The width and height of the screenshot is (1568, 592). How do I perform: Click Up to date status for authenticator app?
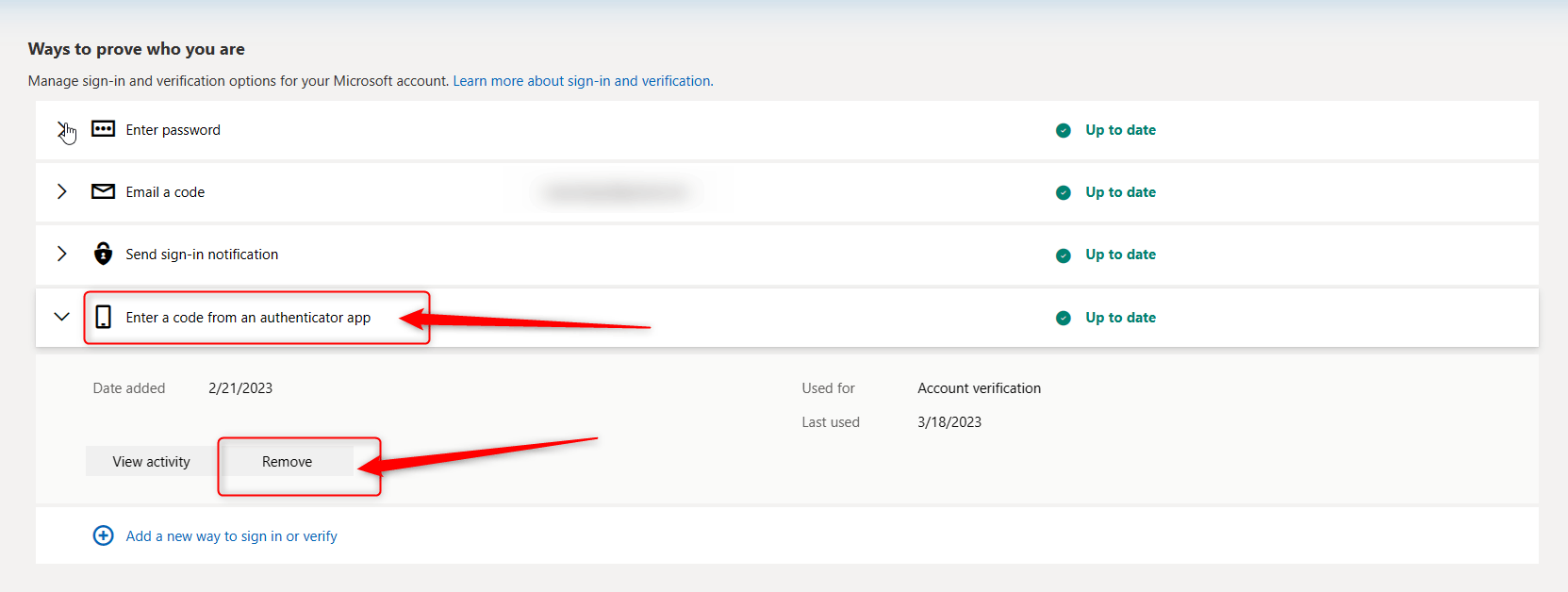point(1120,318)
